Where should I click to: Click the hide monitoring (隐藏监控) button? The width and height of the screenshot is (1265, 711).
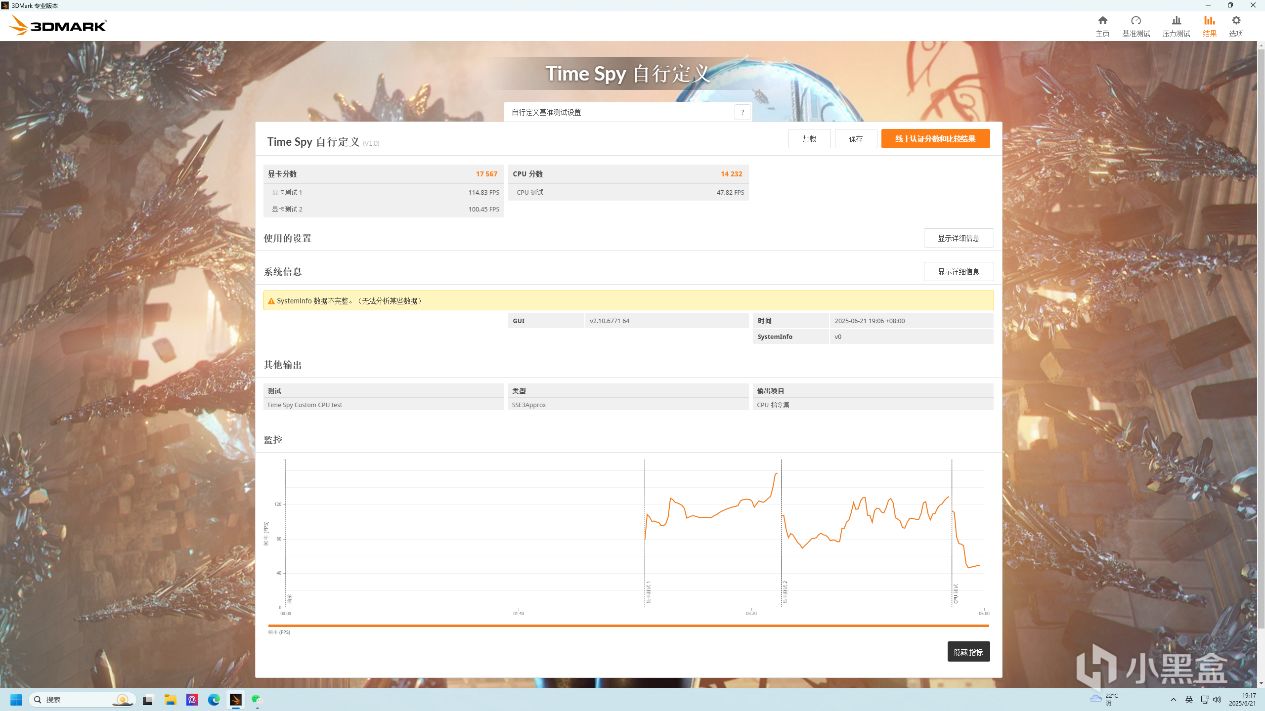[968, 651]
